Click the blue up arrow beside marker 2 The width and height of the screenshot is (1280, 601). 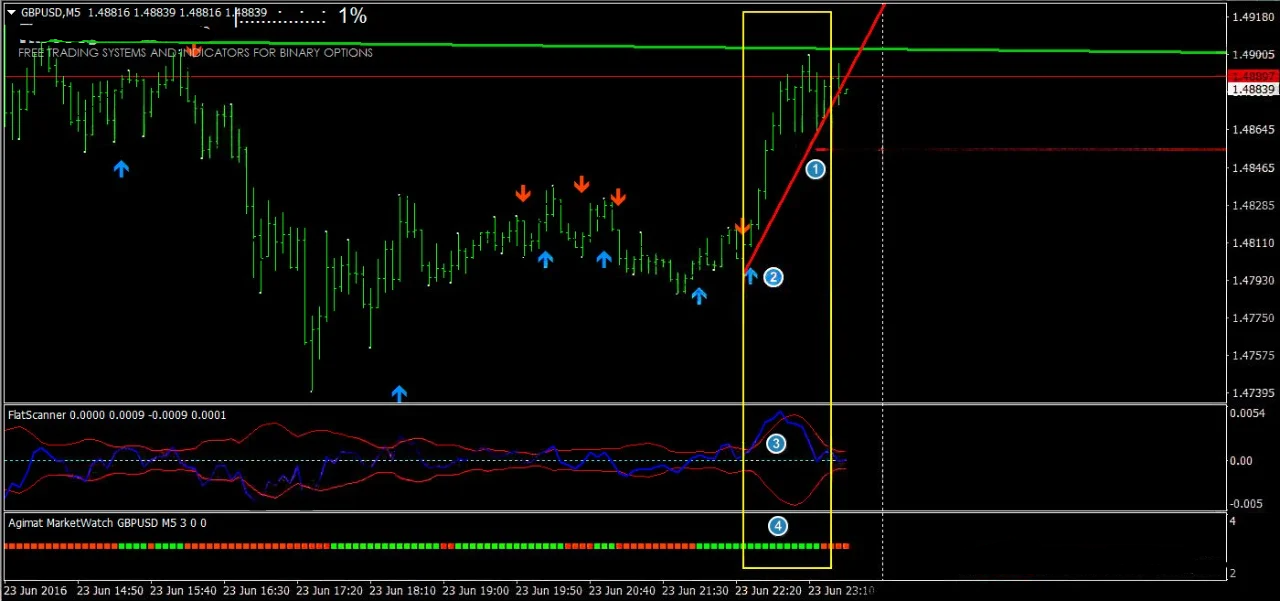click(x=751, y=276)
